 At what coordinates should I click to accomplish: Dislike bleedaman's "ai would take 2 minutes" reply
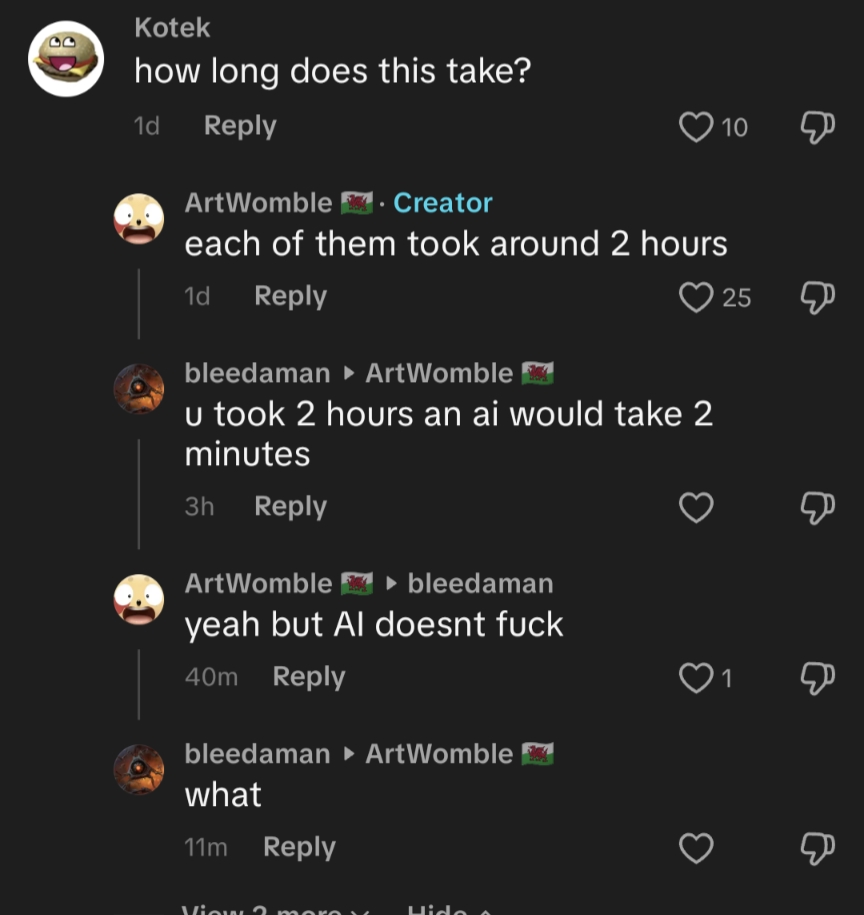[818, 508]
